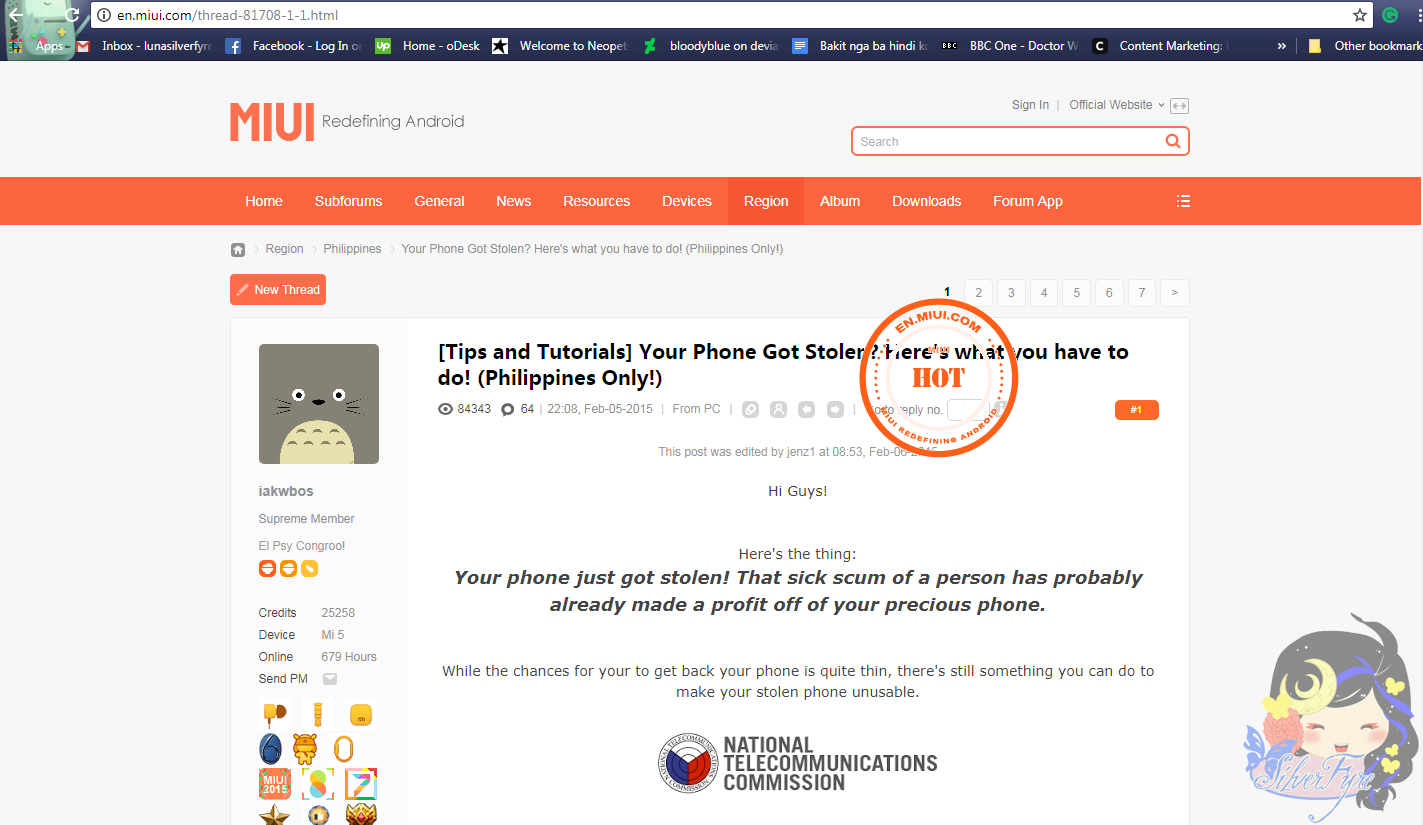The width and height of the screenshot is (1423, 825).
Task: Expand the Official Website dropdown
Action: click(1117, 105)
